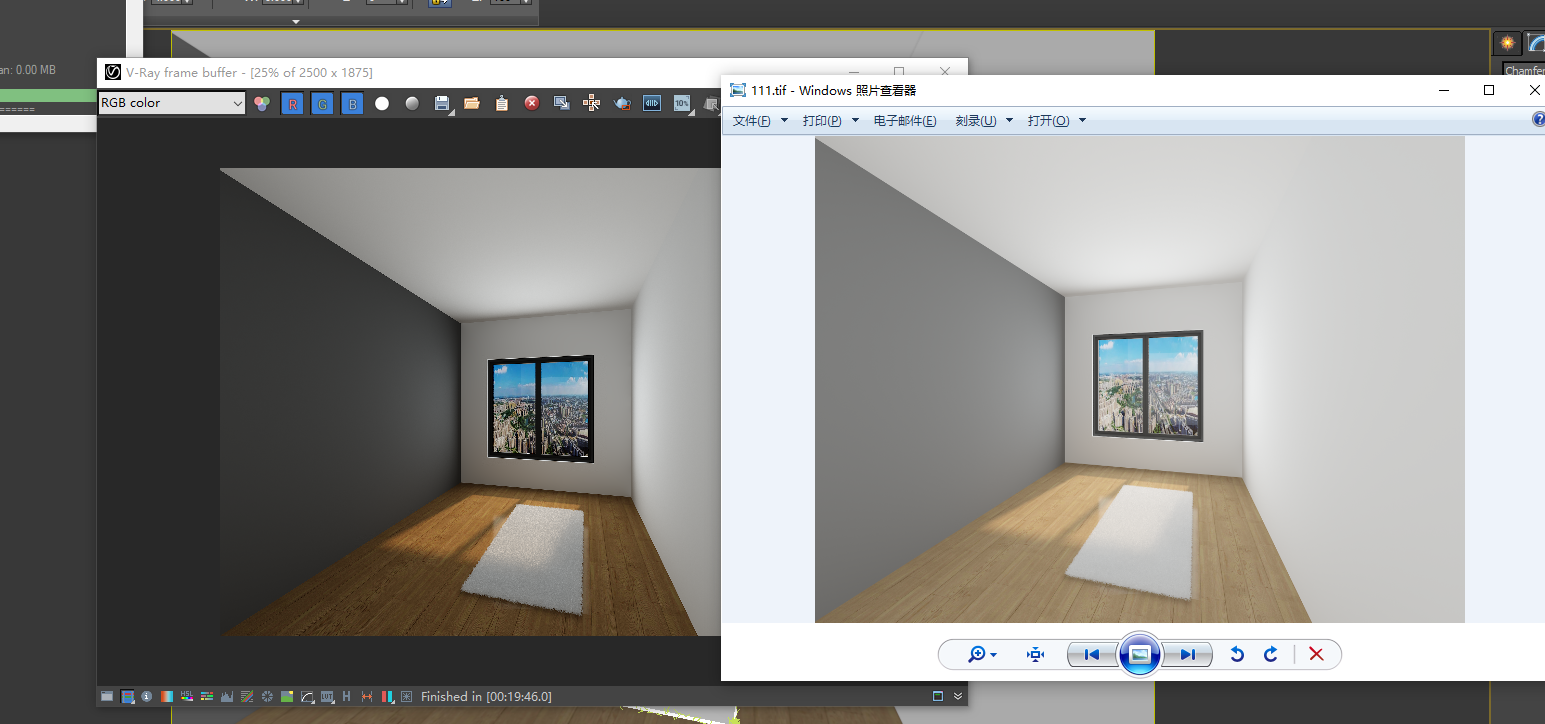Copy render to clipboard in frame buffer

point(502,103)
